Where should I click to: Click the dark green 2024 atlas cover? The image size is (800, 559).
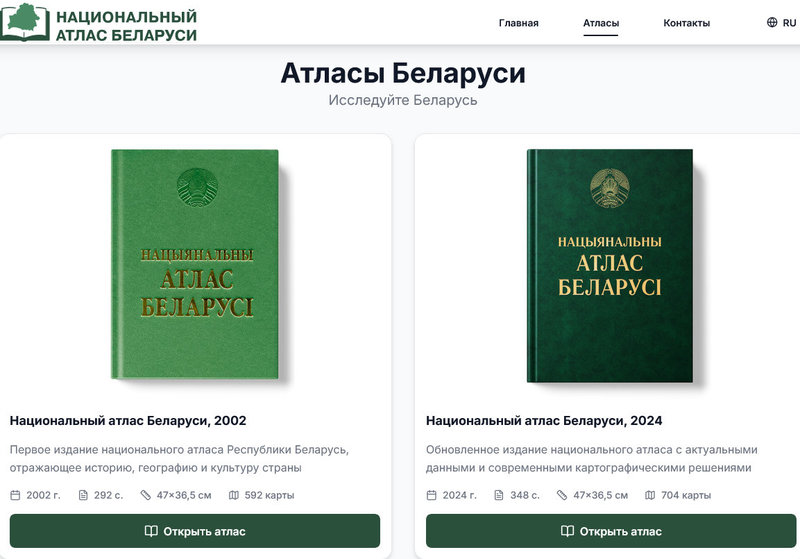pos(610,265)
